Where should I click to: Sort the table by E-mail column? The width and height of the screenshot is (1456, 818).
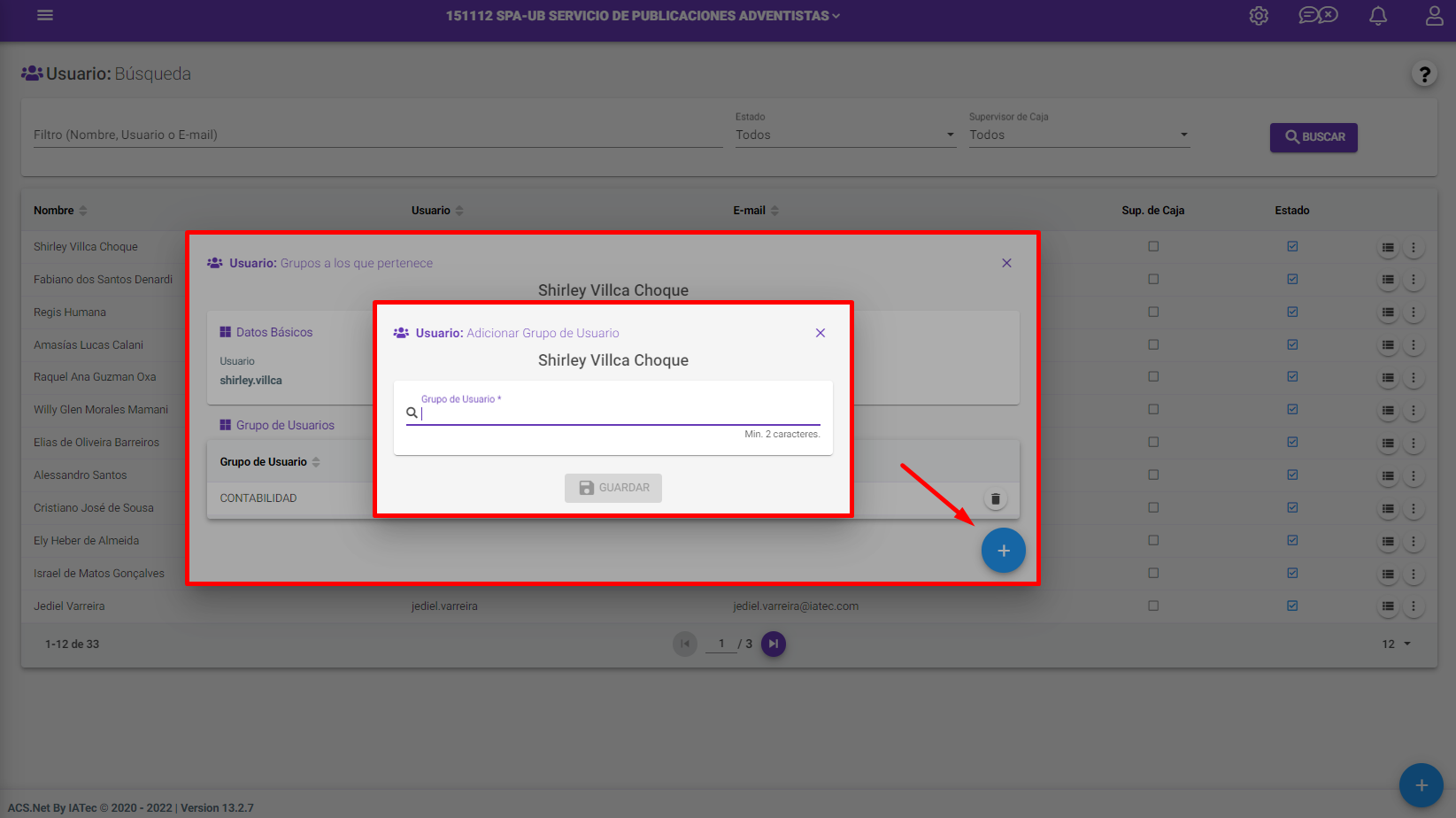click(756, 211)
